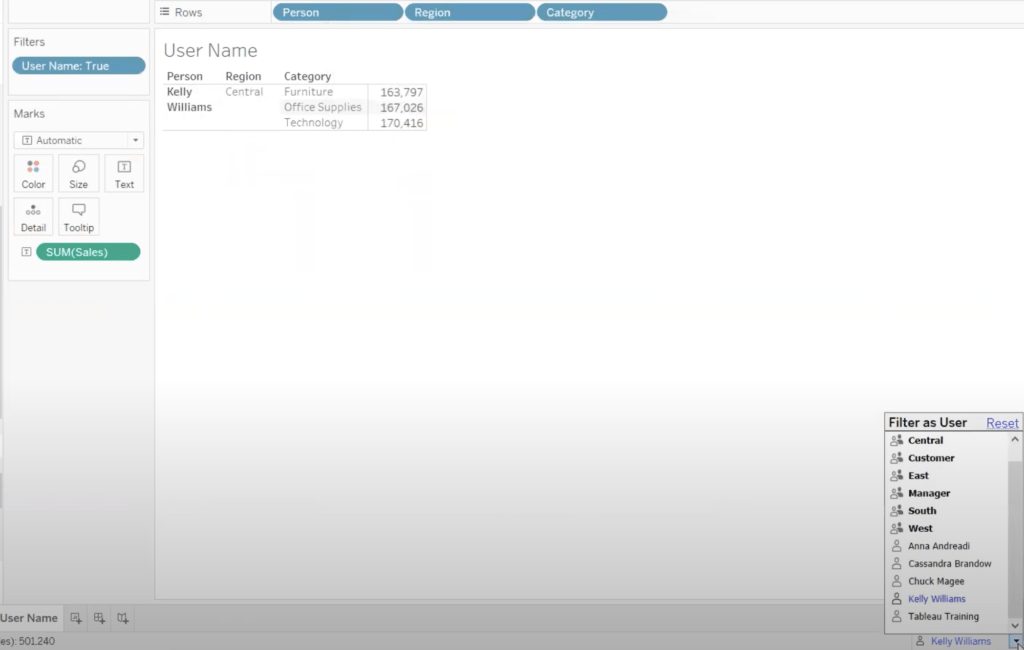Open the Color marks card
Viewport: 1024px width, 650px height.
tap(34, 173)
